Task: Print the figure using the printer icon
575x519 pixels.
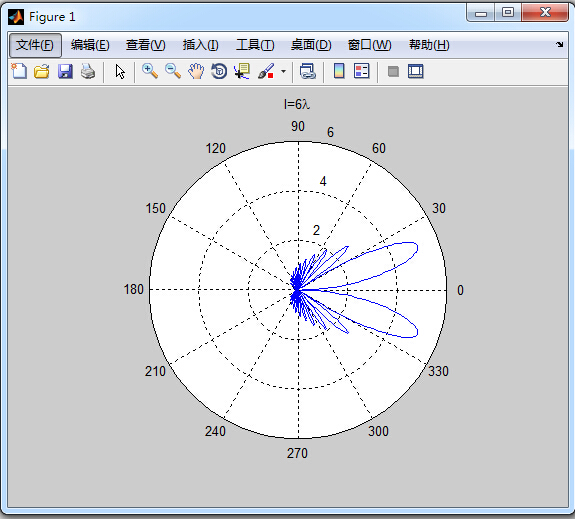Action: (88, 71)
